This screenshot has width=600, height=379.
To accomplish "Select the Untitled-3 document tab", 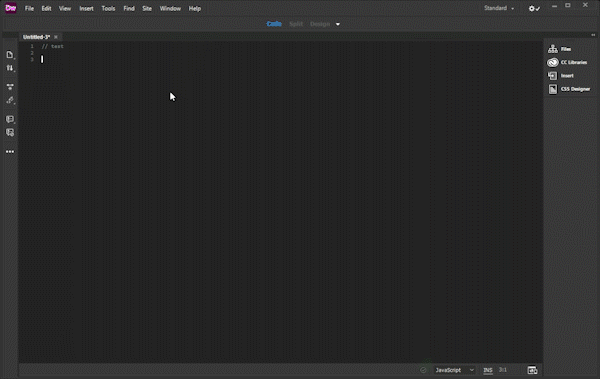I will [x=36, y=37].
